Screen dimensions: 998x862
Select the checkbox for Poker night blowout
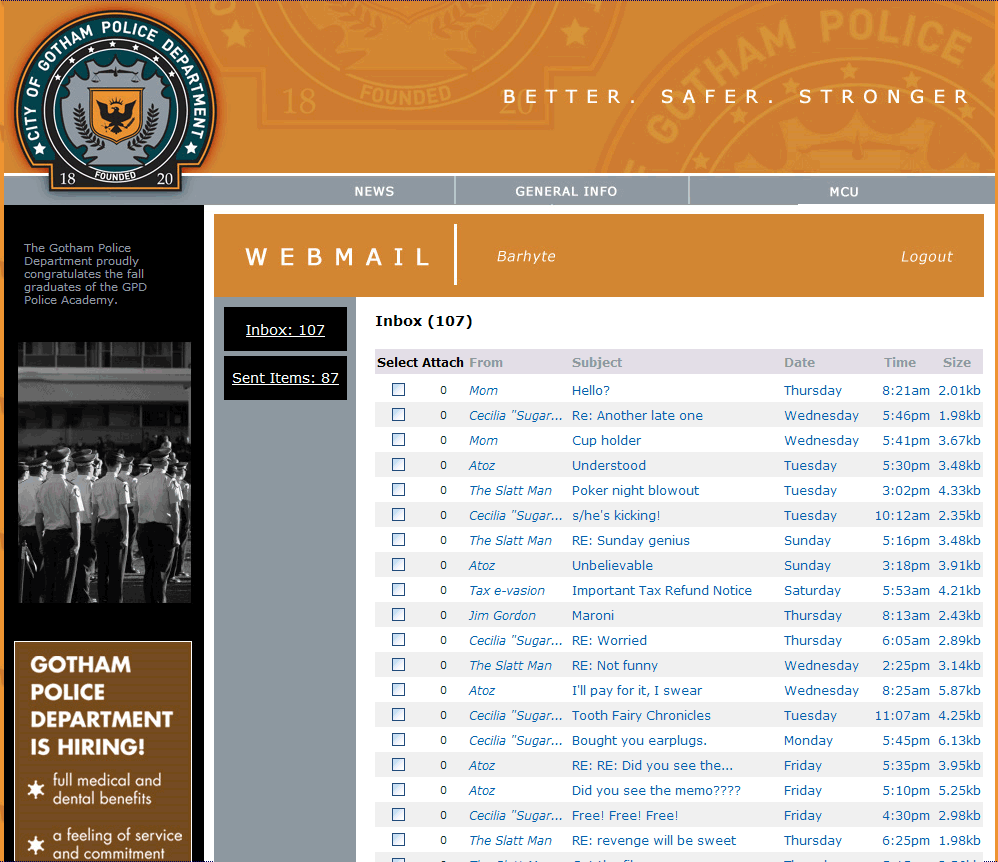(x=398, y=490)
